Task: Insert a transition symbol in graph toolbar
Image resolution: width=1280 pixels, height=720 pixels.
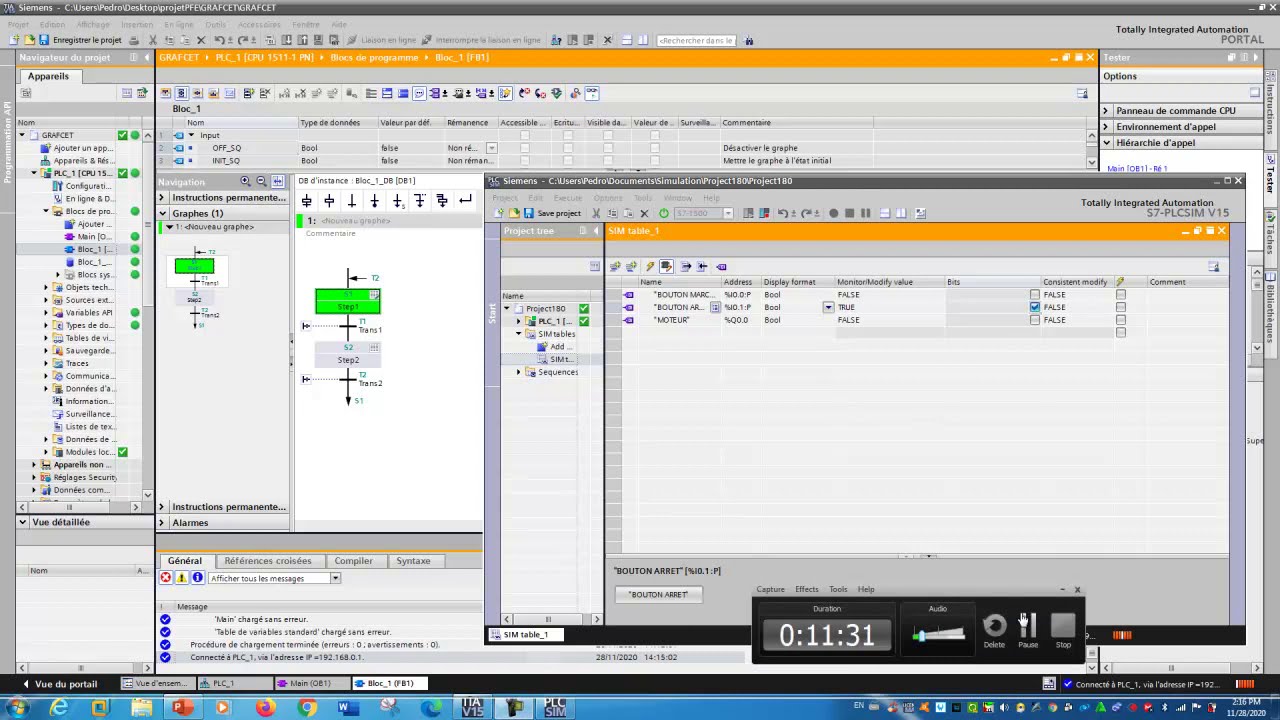Action: [351, 201]
